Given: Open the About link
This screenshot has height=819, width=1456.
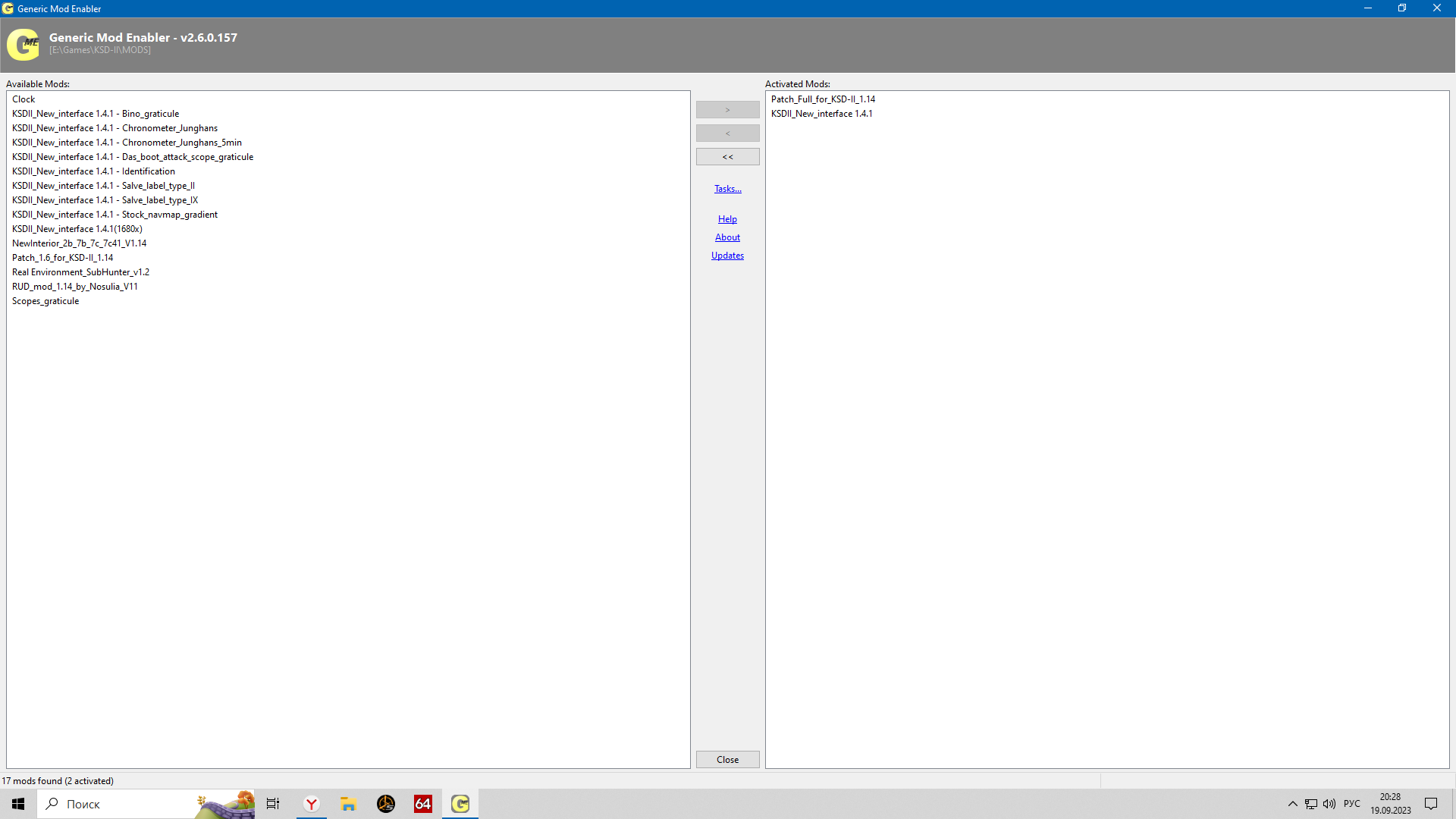Looking at the screenshot, I should click(727, 237).
